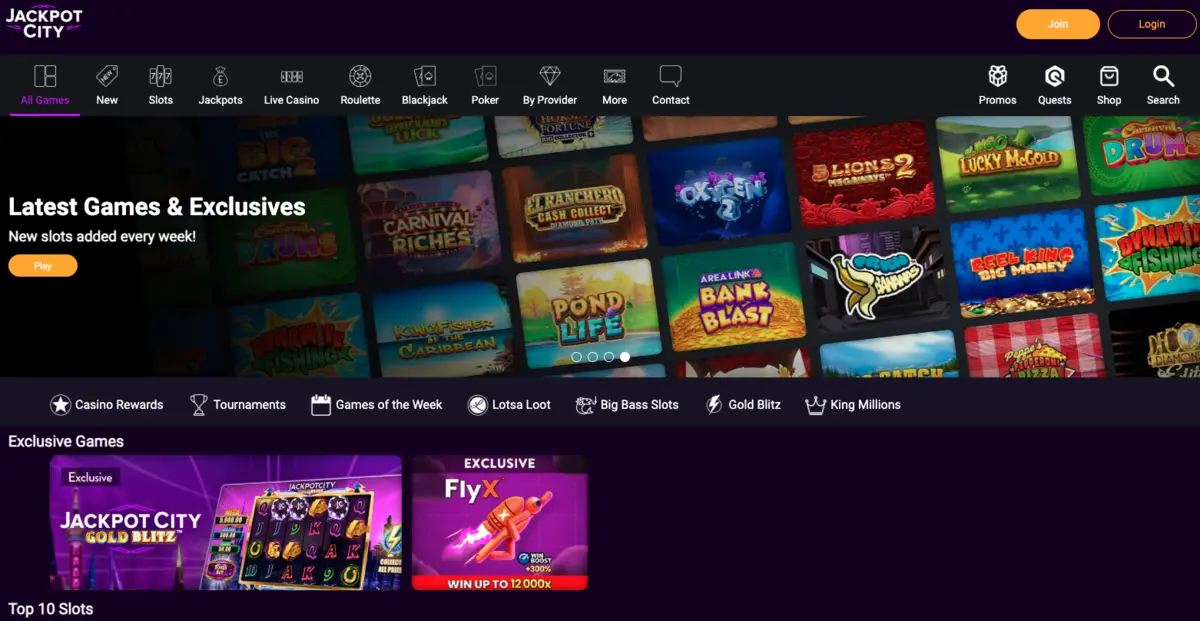Click the Jackpot City logo

coord(43,22)
